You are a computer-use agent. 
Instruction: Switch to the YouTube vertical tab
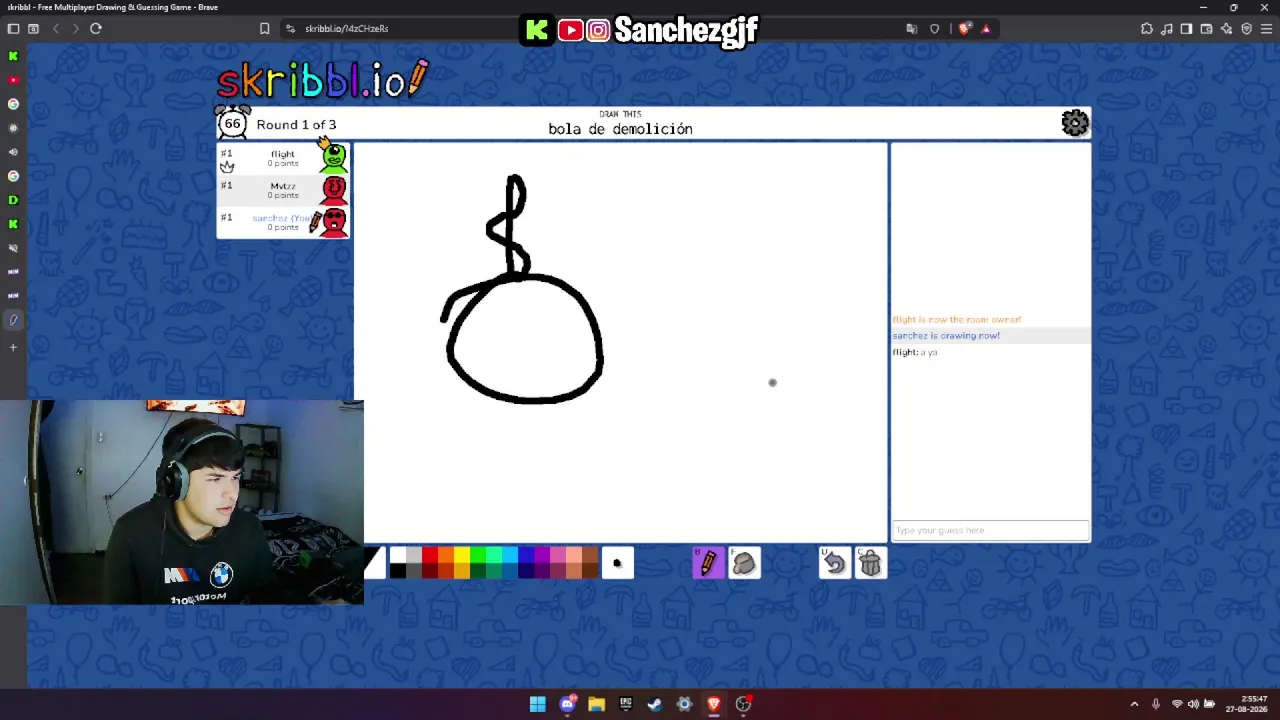tap(13, 80)
